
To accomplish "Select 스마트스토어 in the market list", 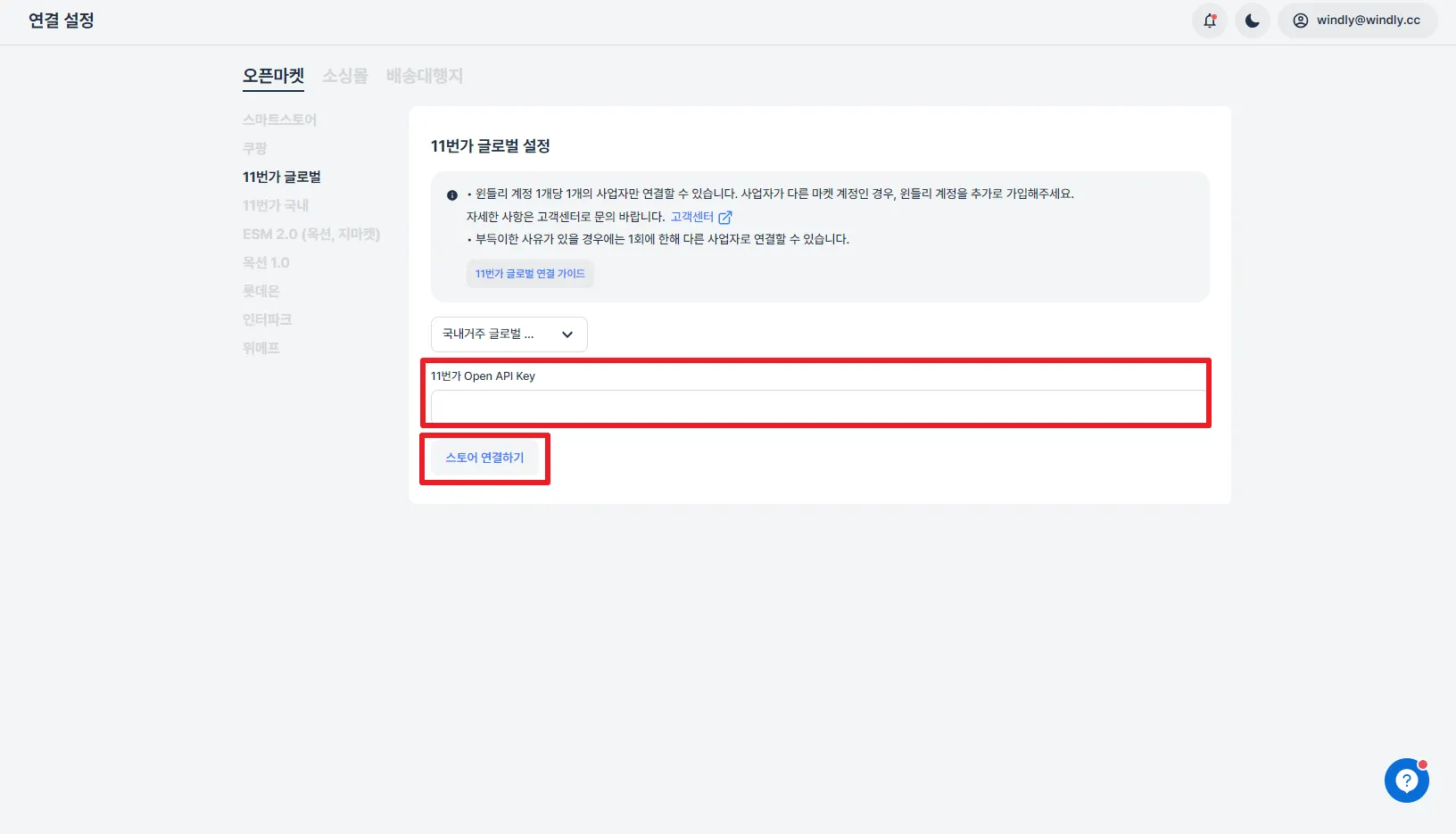I will pos(279,120).
